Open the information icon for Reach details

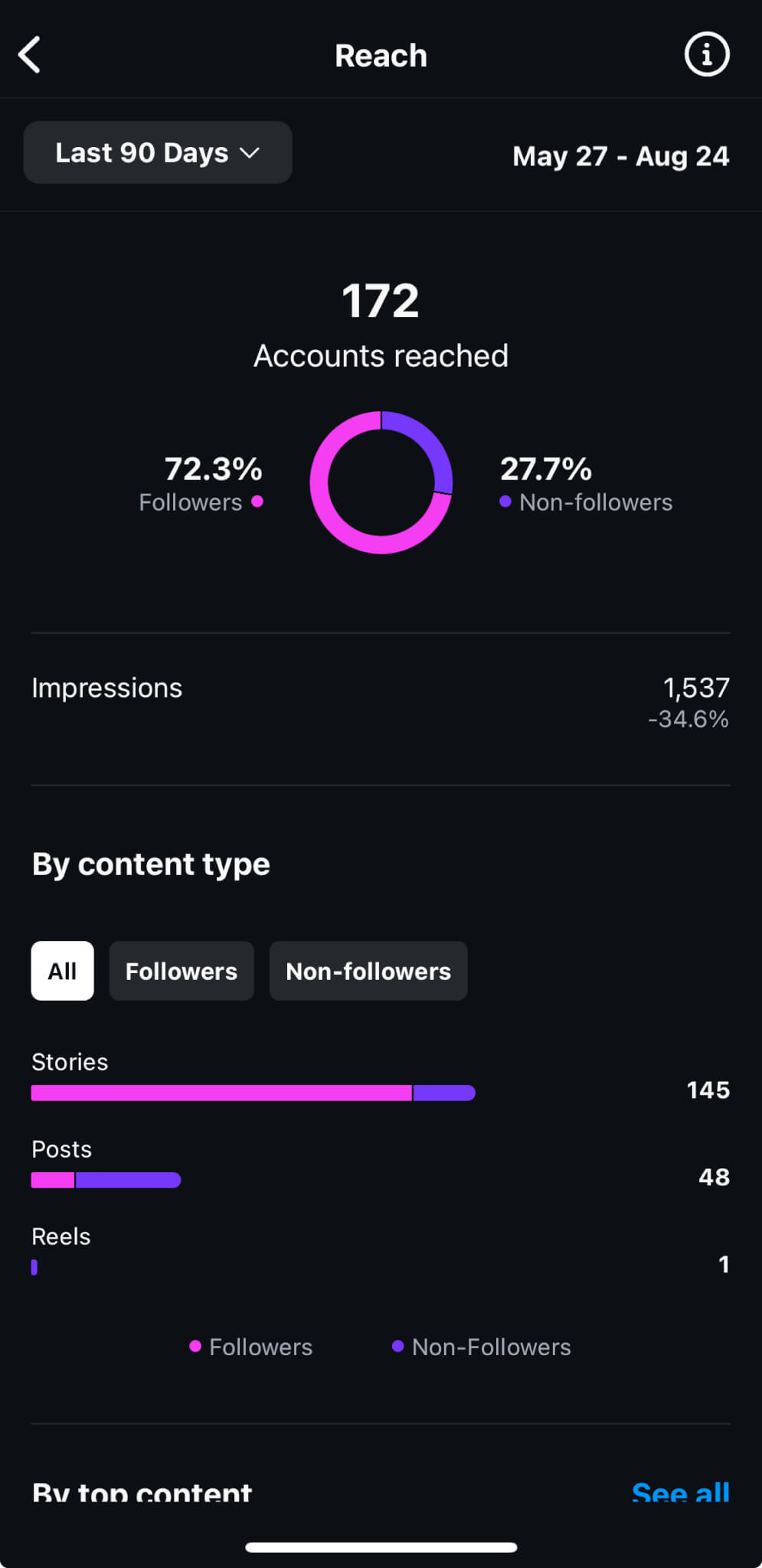706,54
